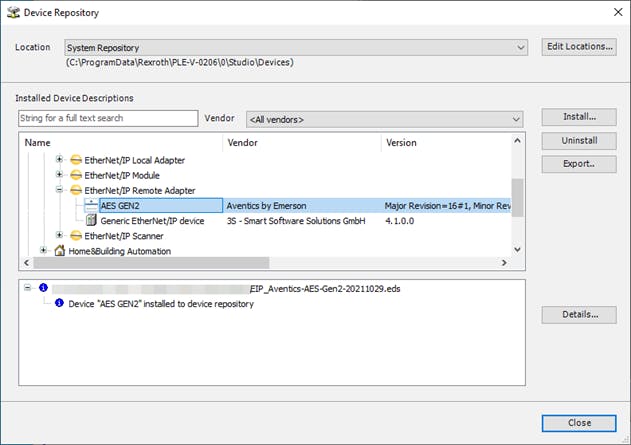Click the EtherNet/IP Module folder icon
This screenshot has width=631, height=445.
(x=75, y=175)
